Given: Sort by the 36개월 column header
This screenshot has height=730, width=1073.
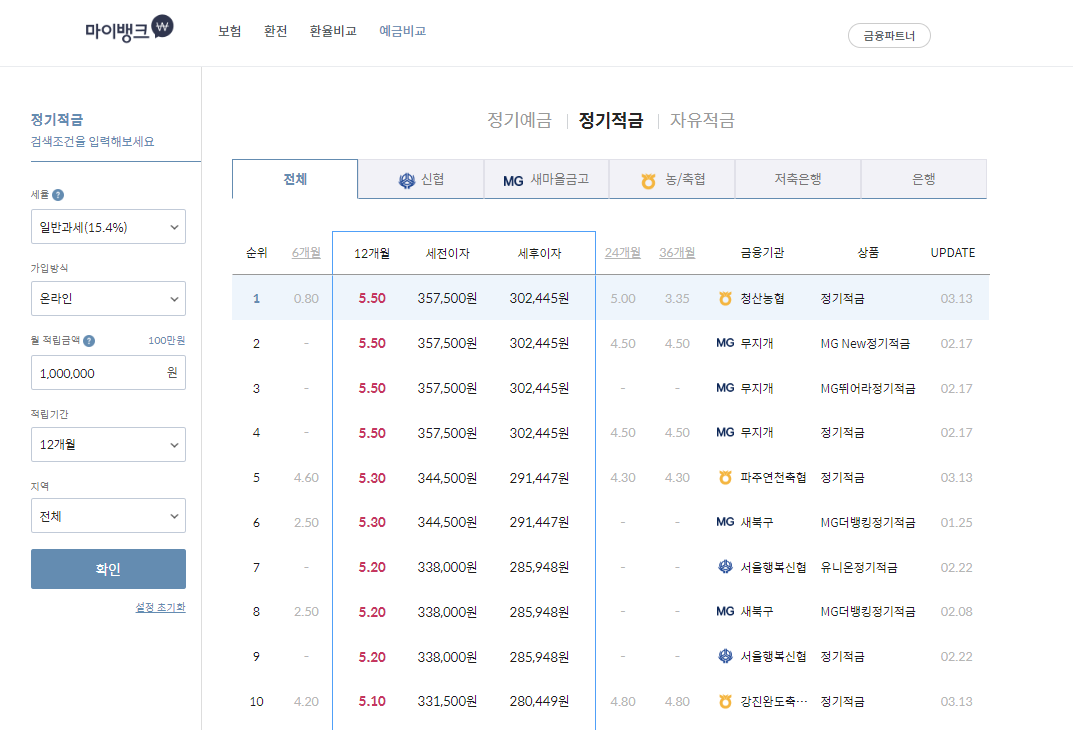Looking at the screenshot, I should pyautogui.click(x=677, y=253).
